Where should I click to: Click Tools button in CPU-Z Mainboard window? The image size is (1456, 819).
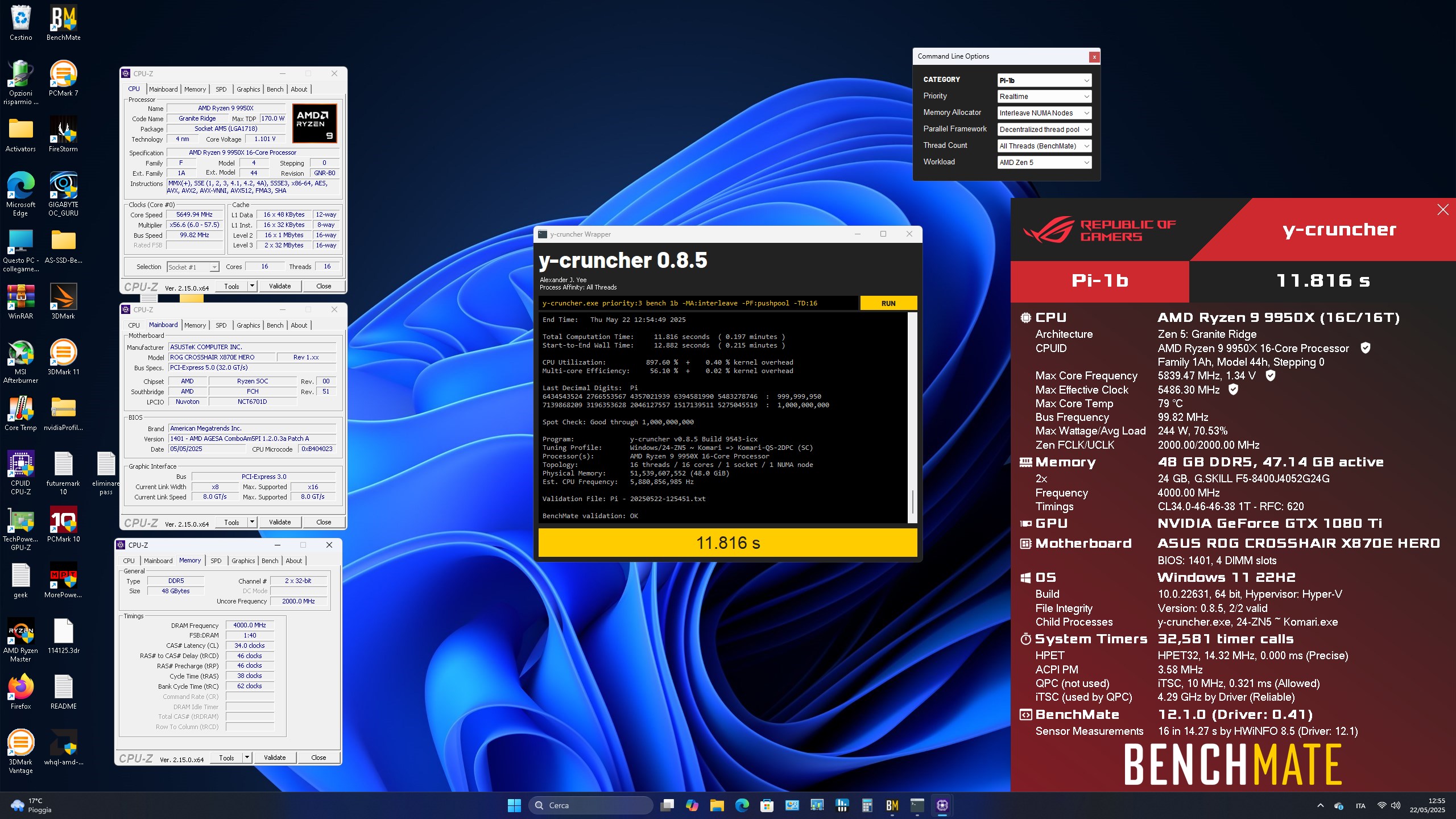pos(231,522)
